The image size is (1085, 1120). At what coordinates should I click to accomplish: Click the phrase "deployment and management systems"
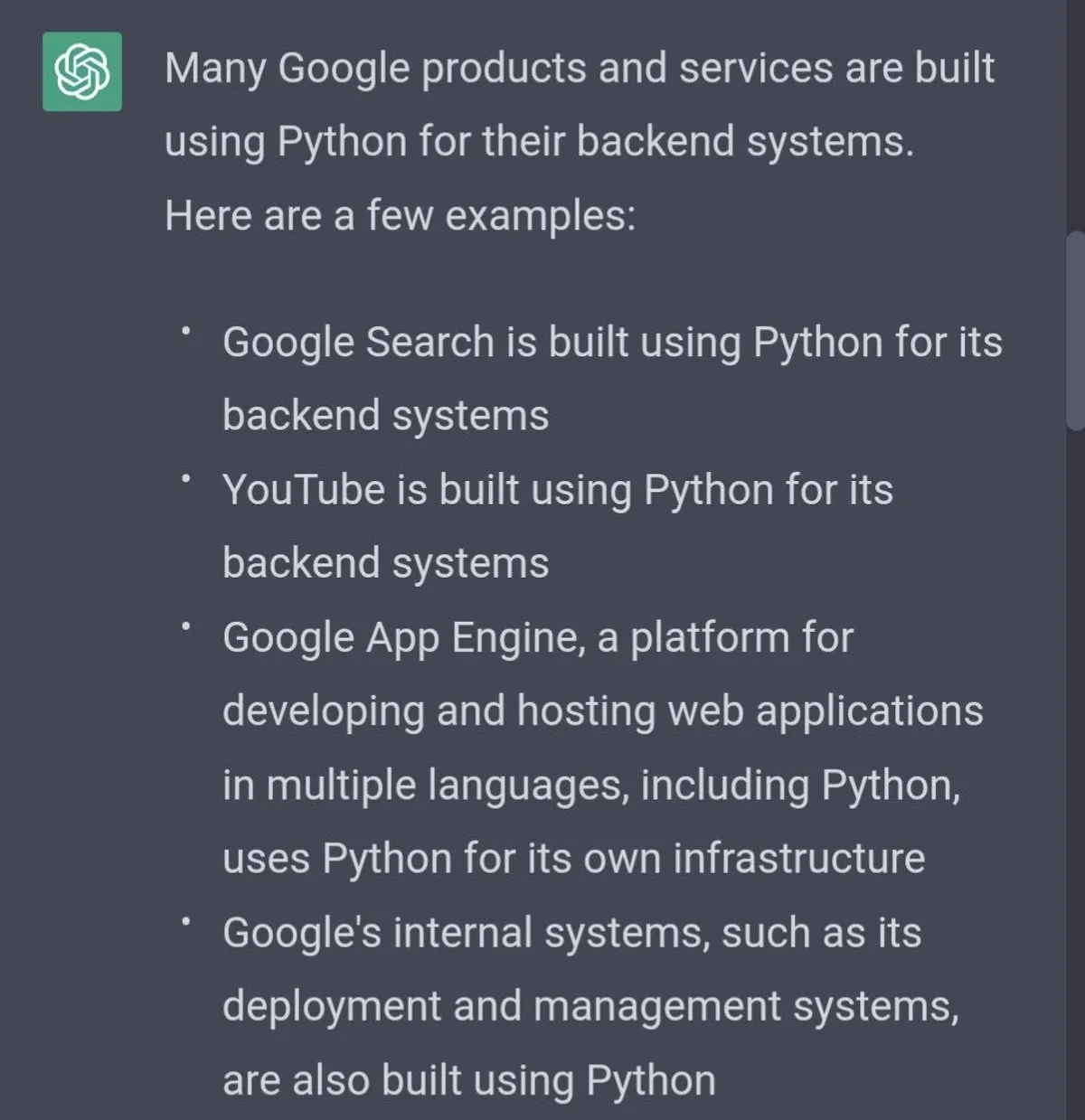pyautogui.click(x=590, y=1006)
